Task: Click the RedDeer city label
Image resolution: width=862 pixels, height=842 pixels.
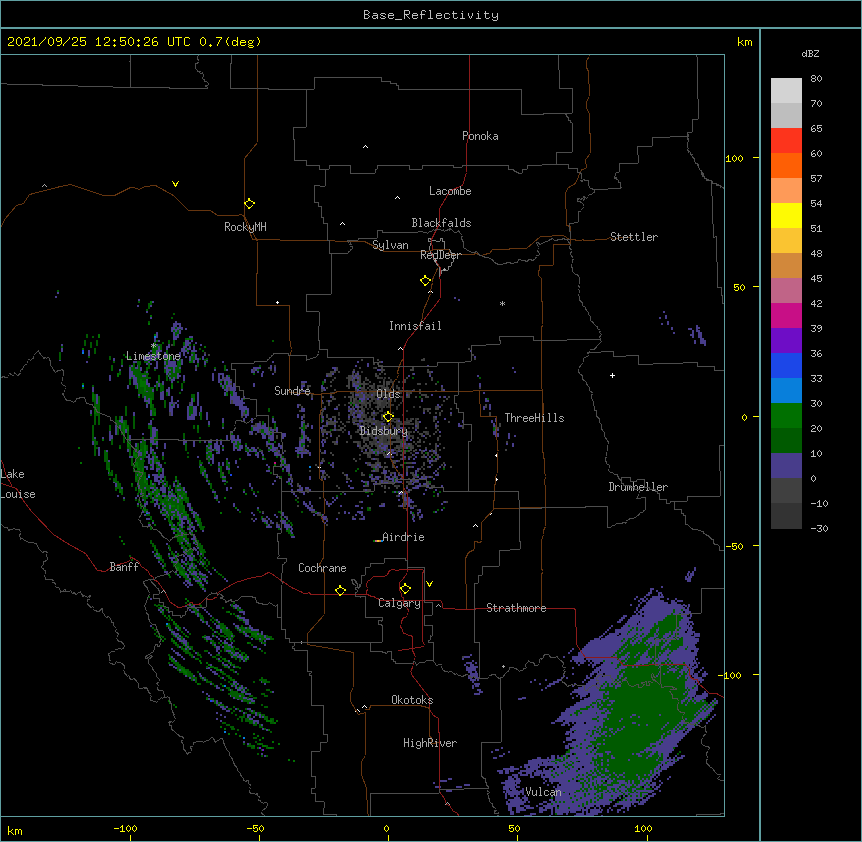Action: [x=440, y=255]
